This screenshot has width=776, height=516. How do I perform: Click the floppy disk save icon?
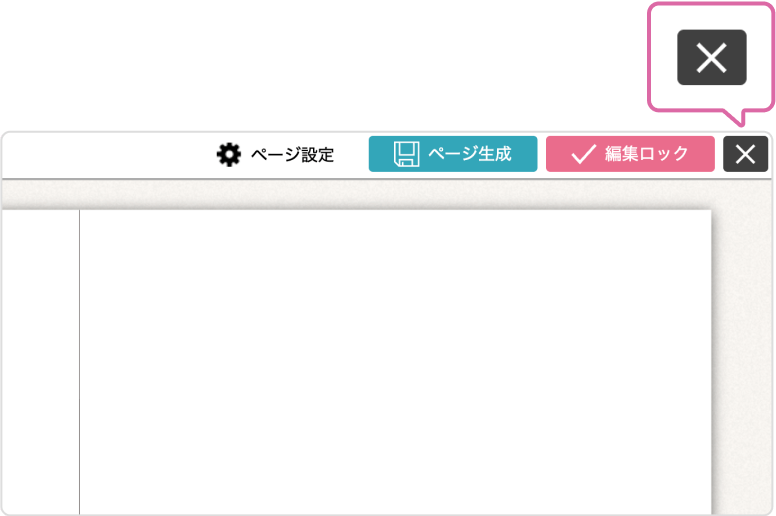406,154
